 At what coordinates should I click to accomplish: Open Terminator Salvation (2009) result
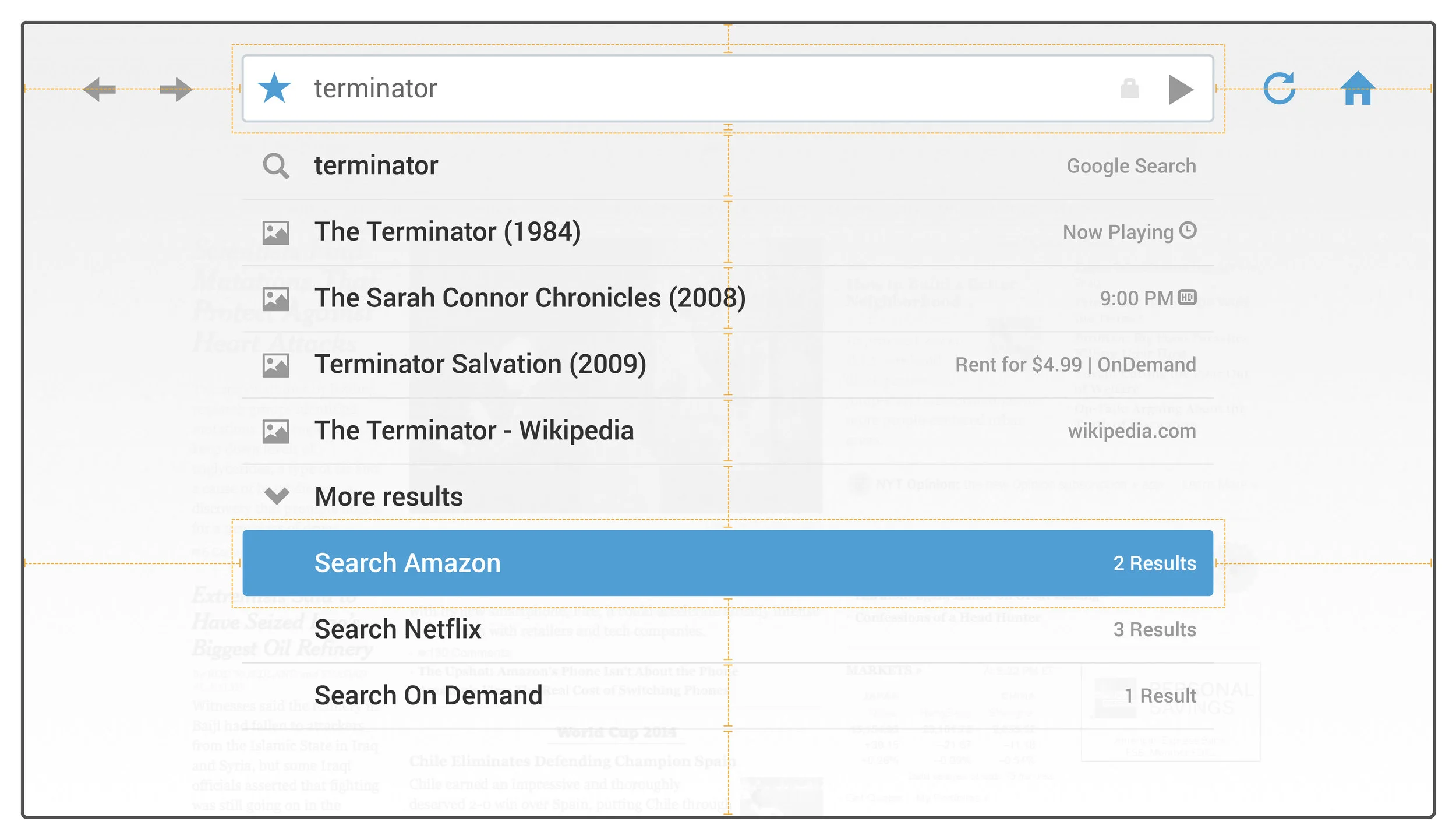click(x=727, y=365)
